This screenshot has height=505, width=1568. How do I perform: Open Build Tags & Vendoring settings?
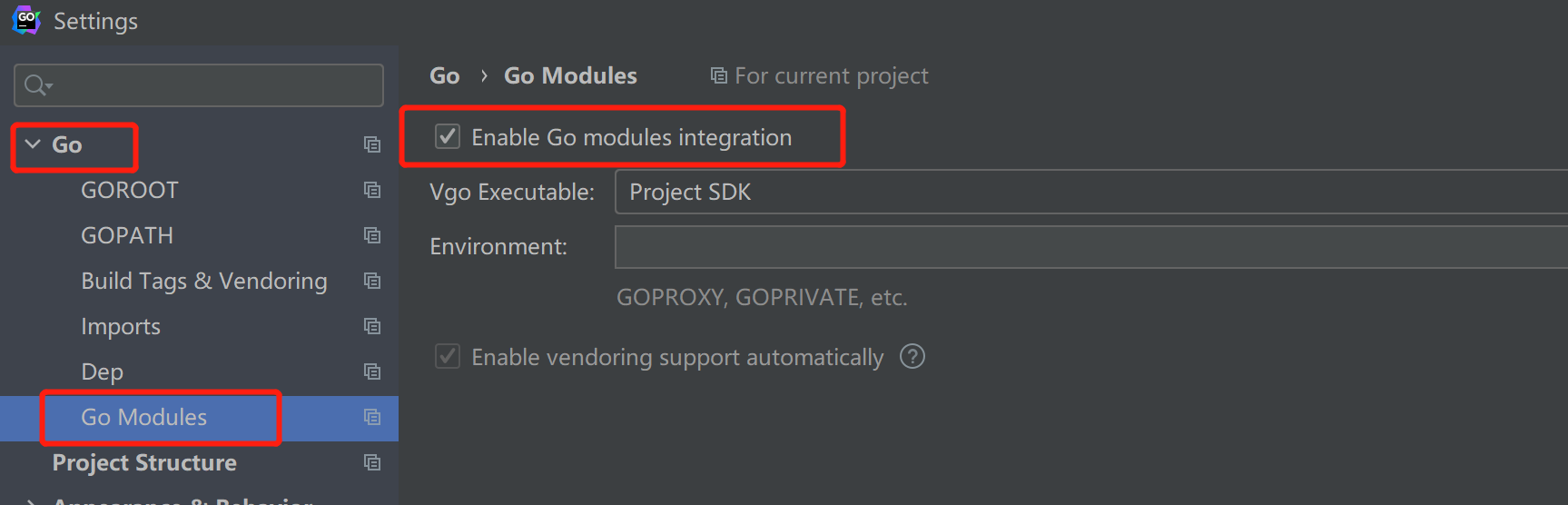click(x=204, y=281)
